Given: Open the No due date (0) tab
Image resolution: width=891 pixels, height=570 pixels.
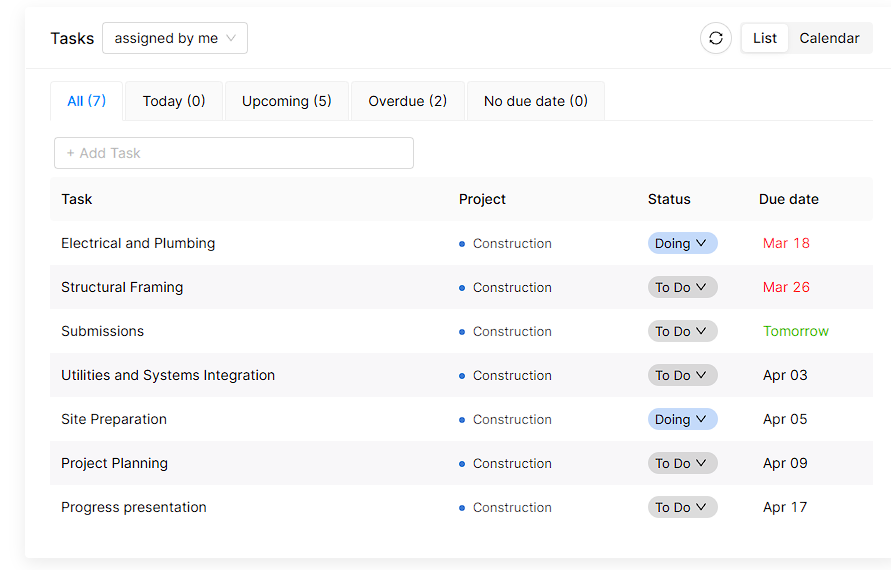Looking at the screenshot, I should (x=536, y=101).
